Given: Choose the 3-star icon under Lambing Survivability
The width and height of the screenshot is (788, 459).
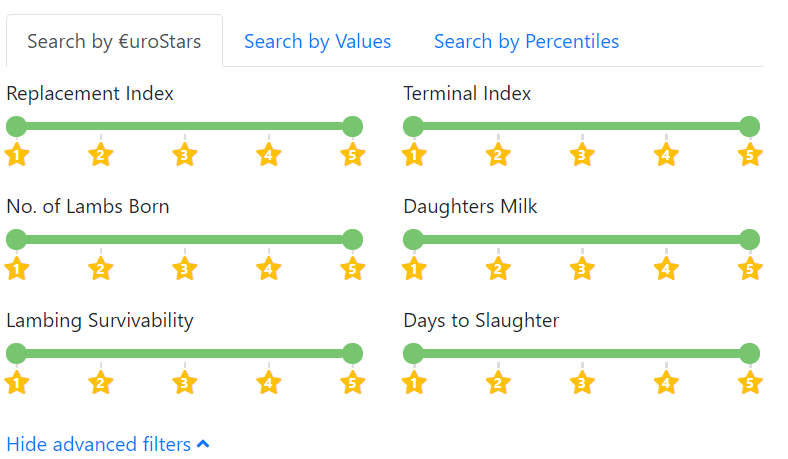Looking at the screenshot, I should coord(183,383).
